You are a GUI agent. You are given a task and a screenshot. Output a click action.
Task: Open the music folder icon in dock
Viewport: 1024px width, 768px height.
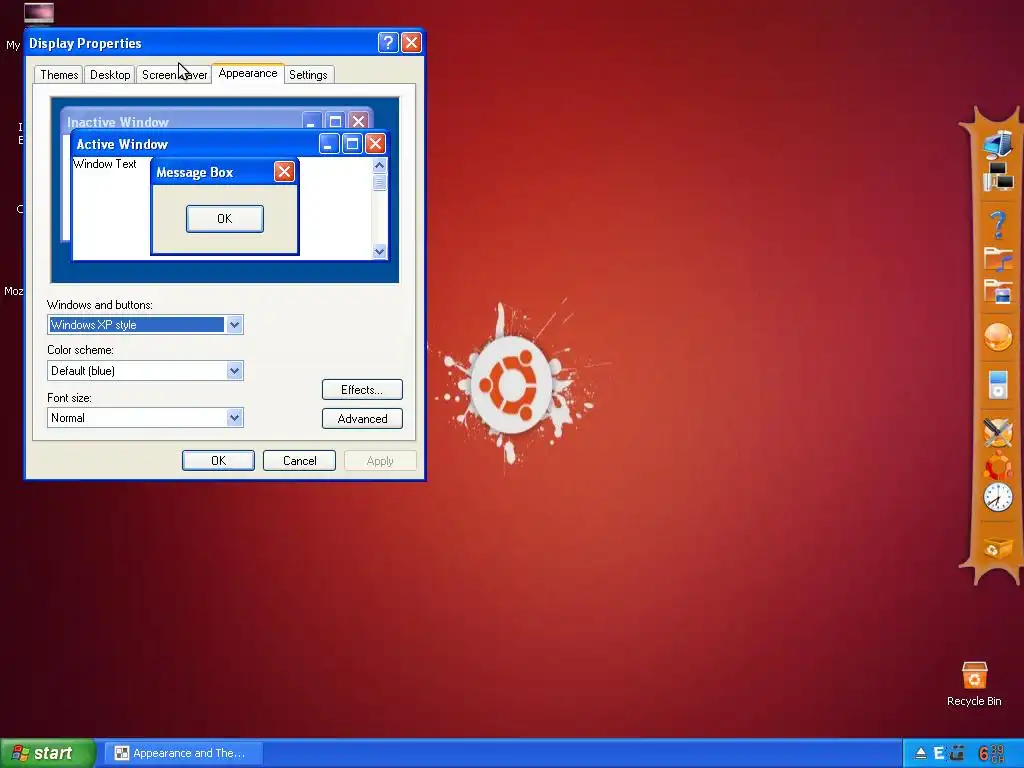998,259
